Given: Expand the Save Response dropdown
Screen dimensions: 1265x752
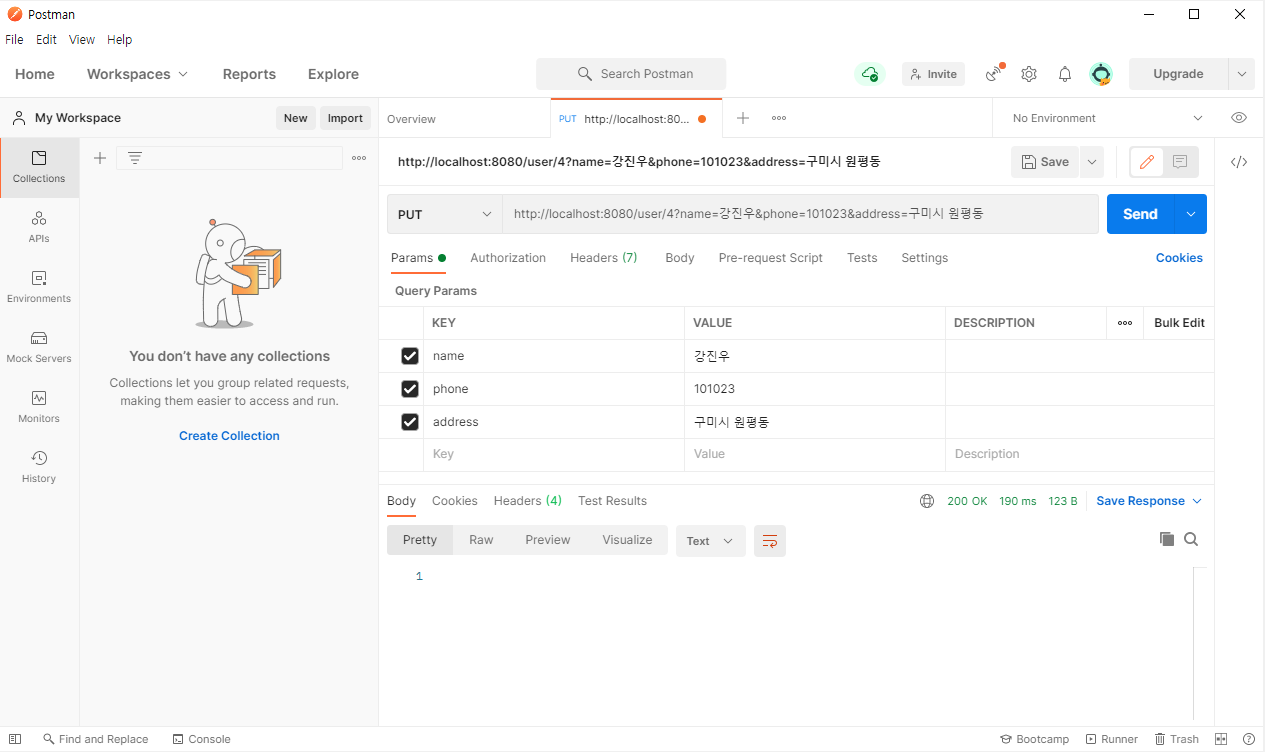Looking at the screenshot, I should point(1150,501).
